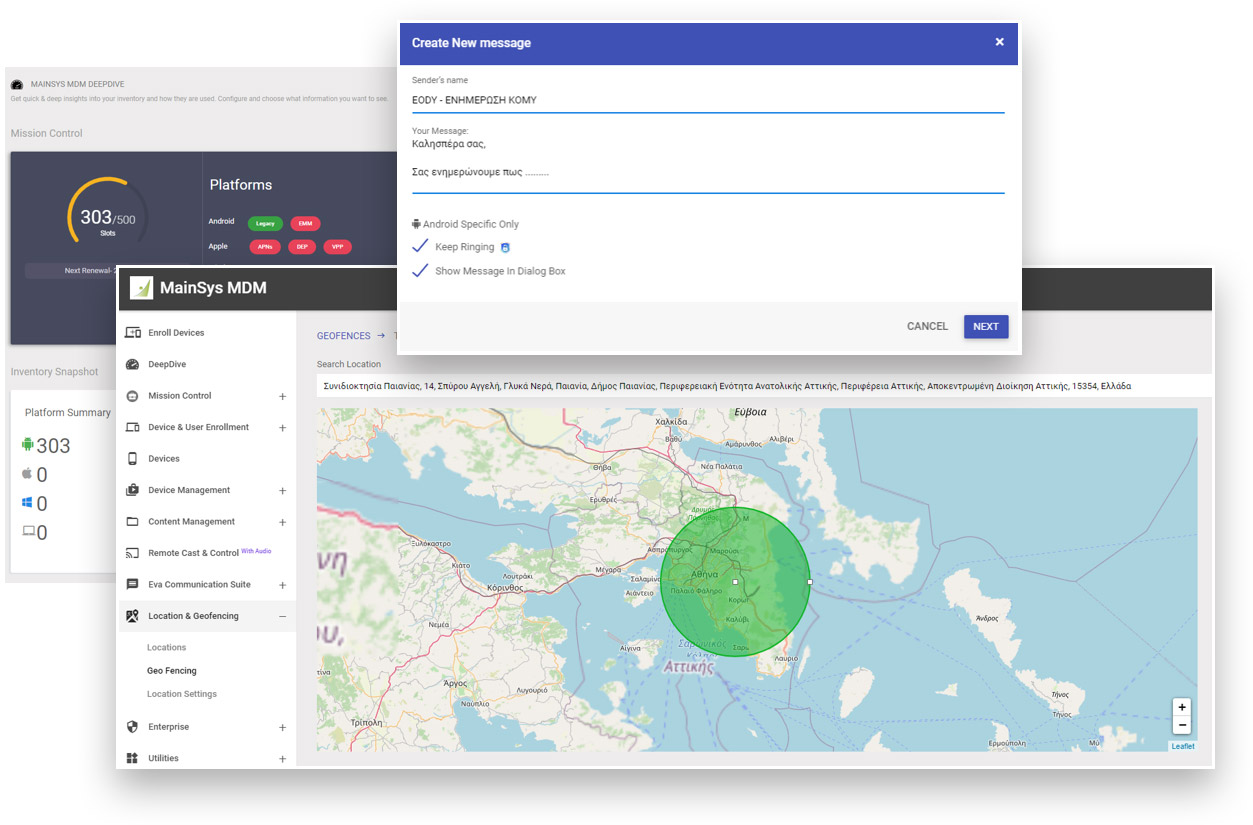Click the Remote Cast & Control cast icon

pos(132,553)
